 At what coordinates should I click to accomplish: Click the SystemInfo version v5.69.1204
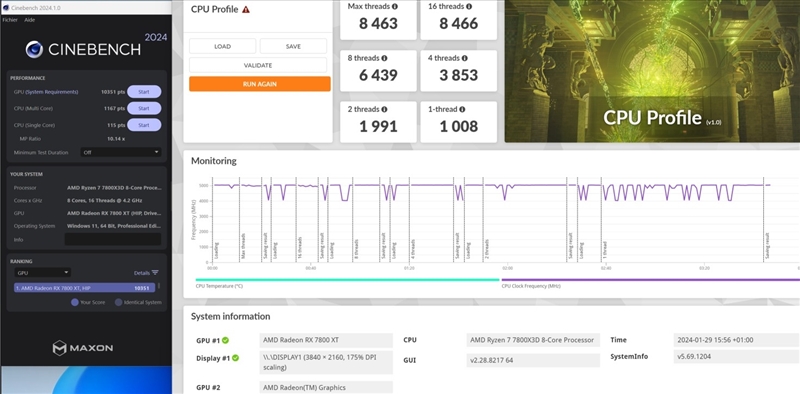tap(737, 357)
